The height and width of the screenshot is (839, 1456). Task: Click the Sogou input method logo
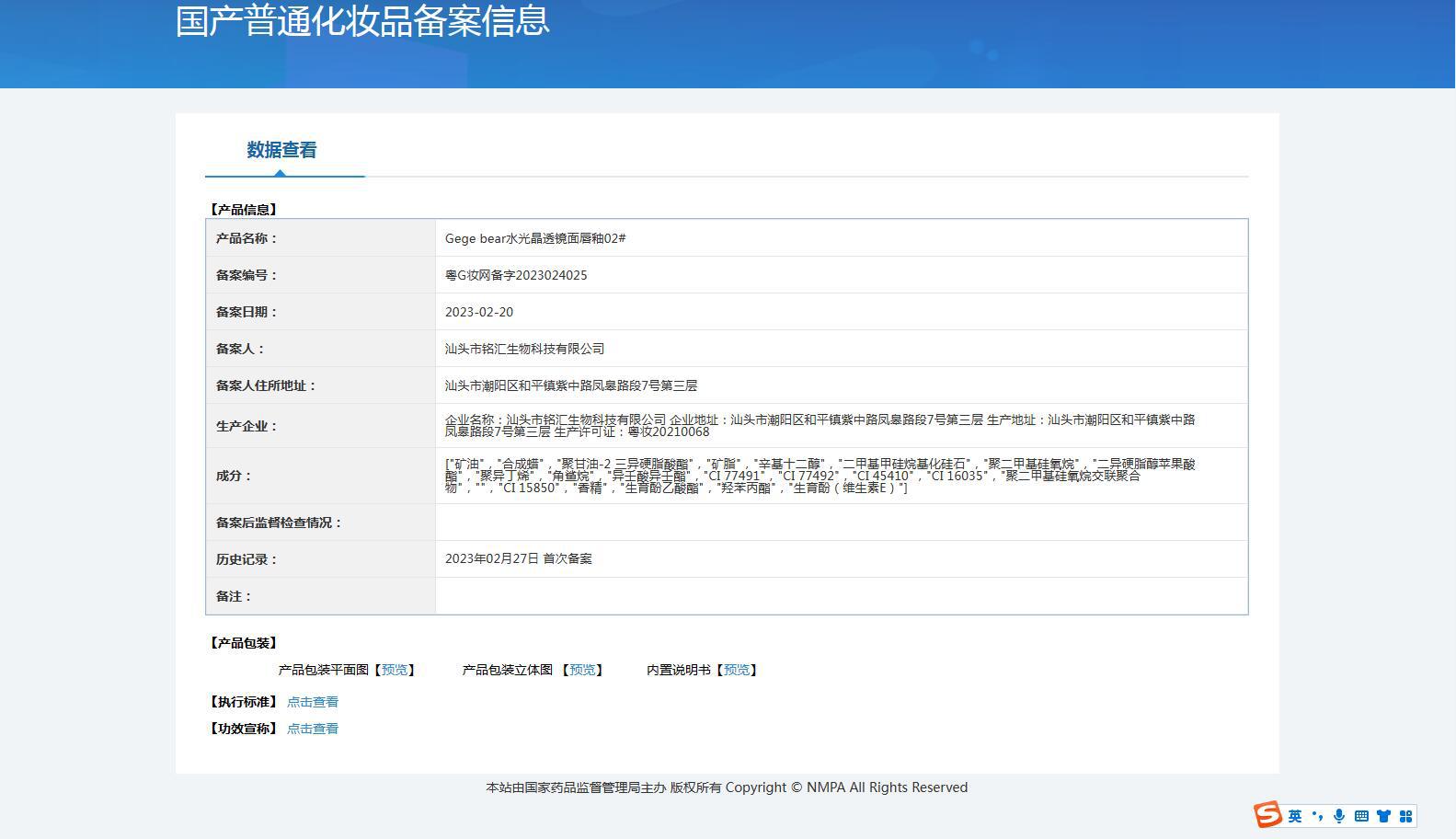(x=1267, y=815)
